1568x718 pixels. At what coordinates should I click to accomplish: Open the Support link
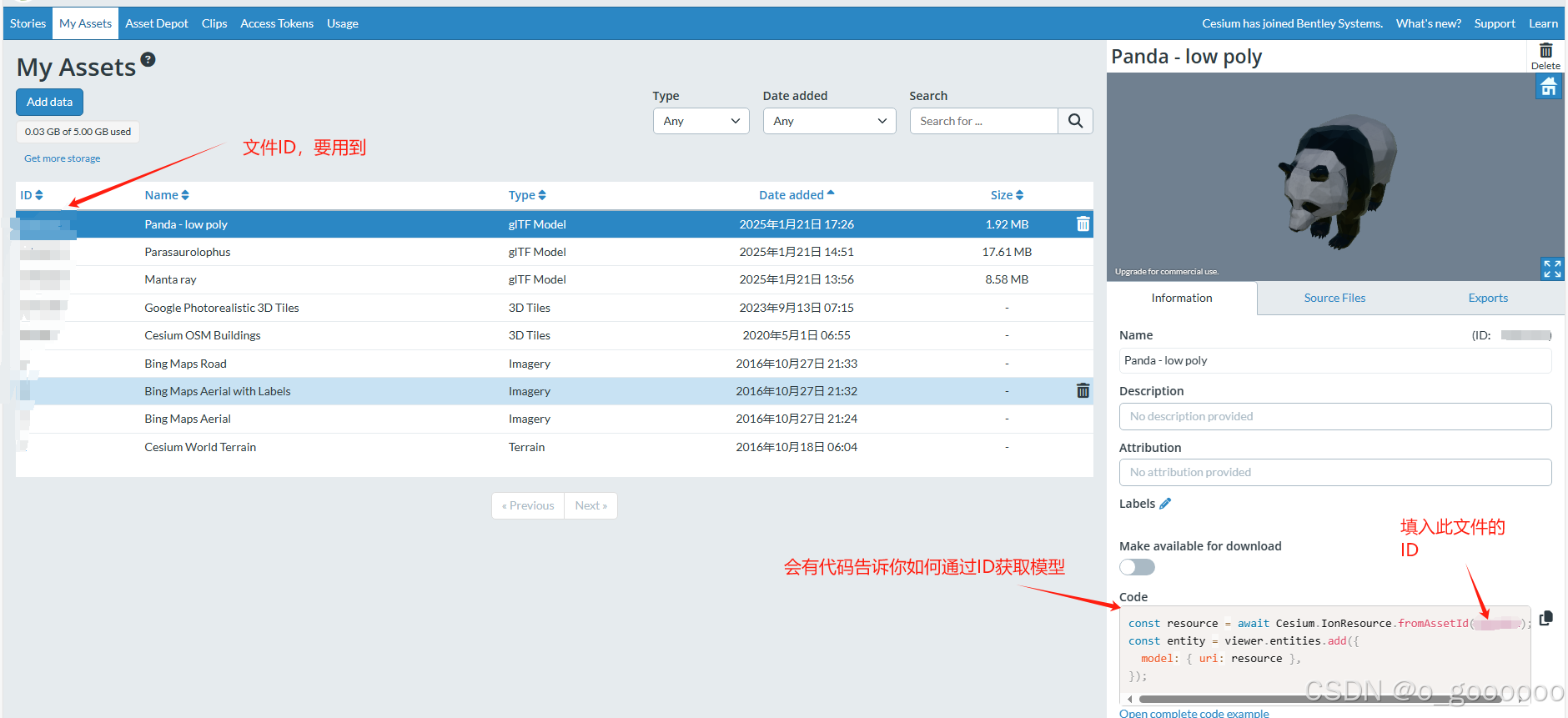[x=1494, y=23]
